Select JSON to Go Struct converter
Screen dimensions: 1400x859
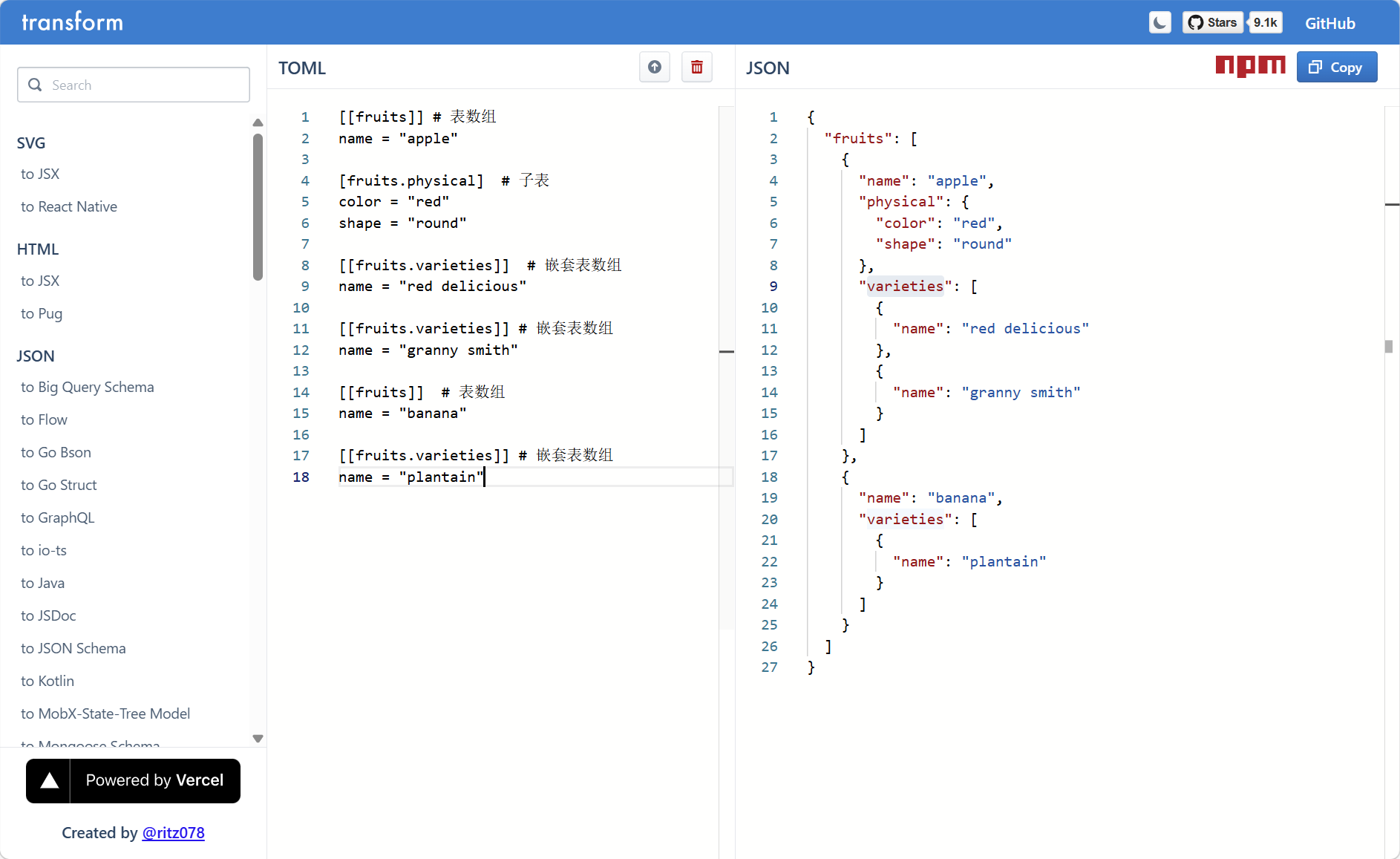(59, 485)
